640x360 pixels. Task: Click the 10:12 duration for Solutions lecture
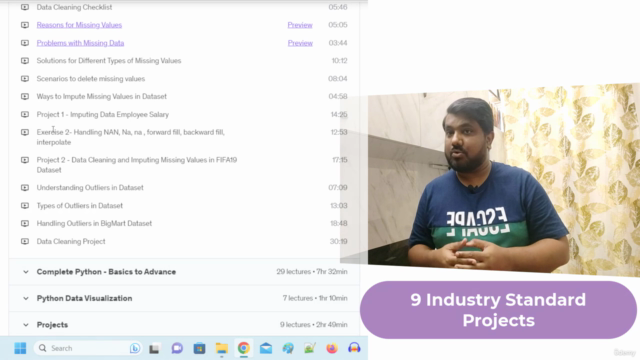click(x=339, y=61)
